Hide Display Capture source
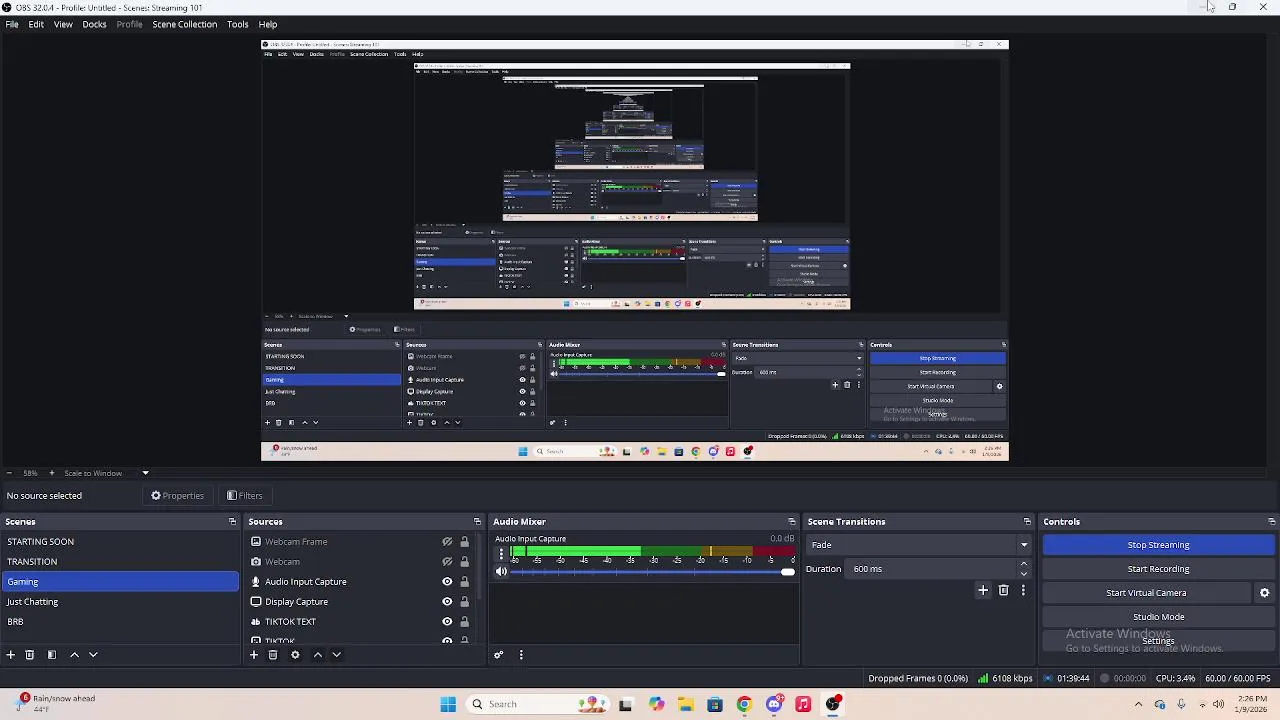1280x720 pixels. coord(447,602)
